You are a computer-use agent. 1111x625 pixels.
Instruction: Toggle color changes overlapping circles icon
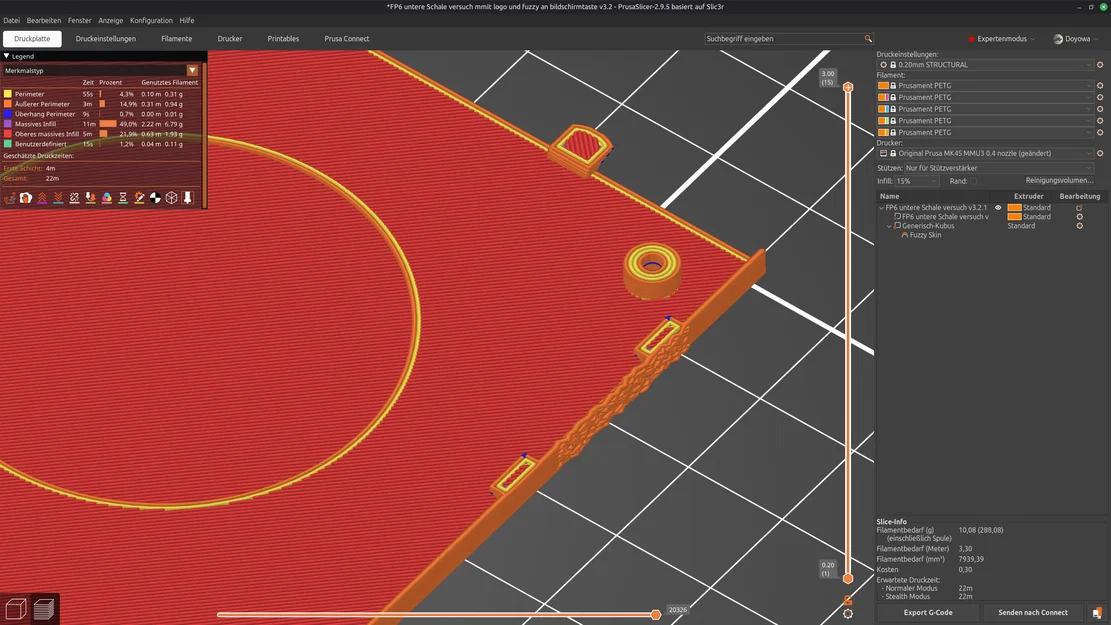pyautogui.click(x=107, y=198)
